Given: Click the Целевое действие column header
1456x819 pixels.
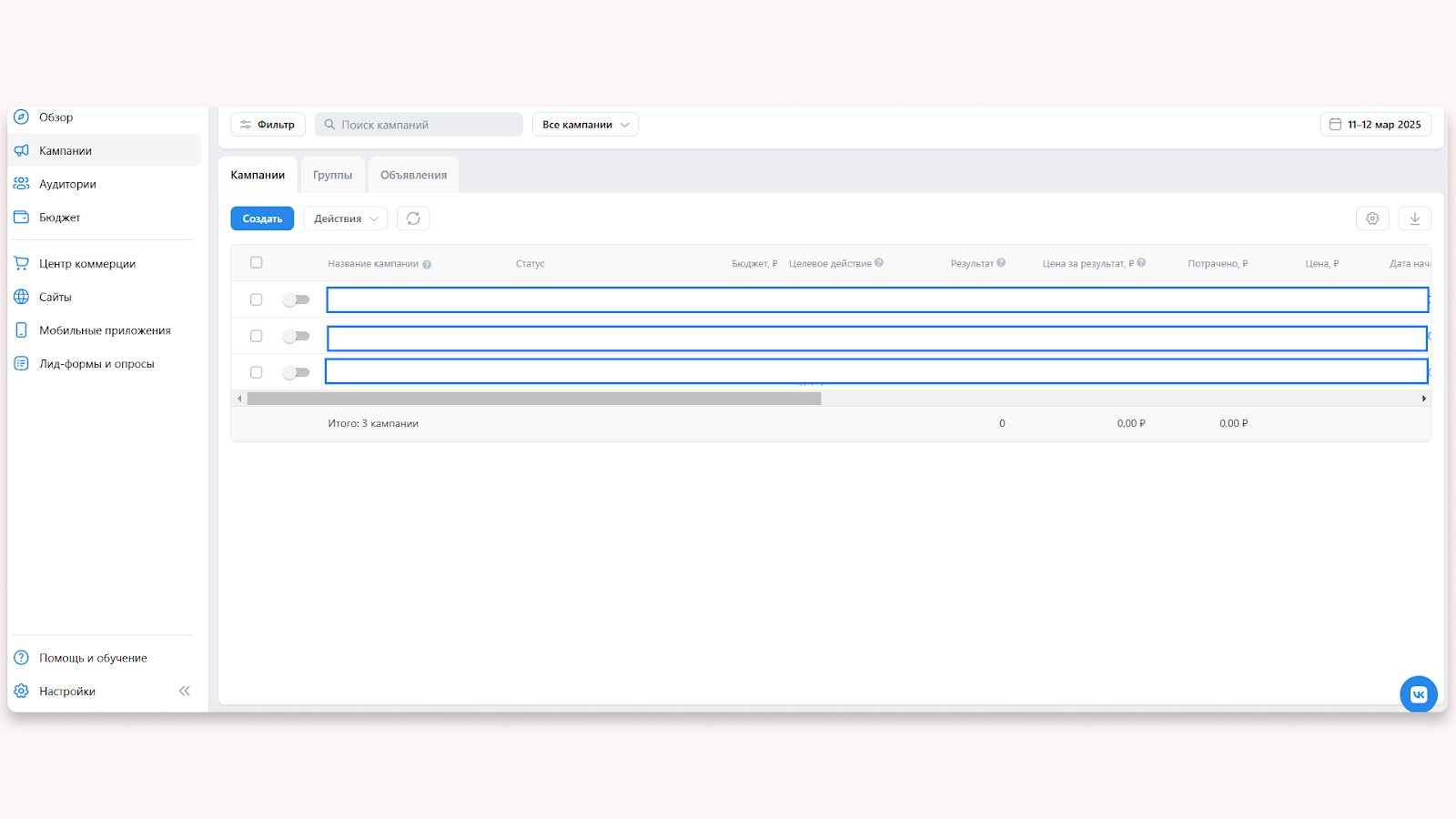Looking at the screenshot, I should (830, 264).
